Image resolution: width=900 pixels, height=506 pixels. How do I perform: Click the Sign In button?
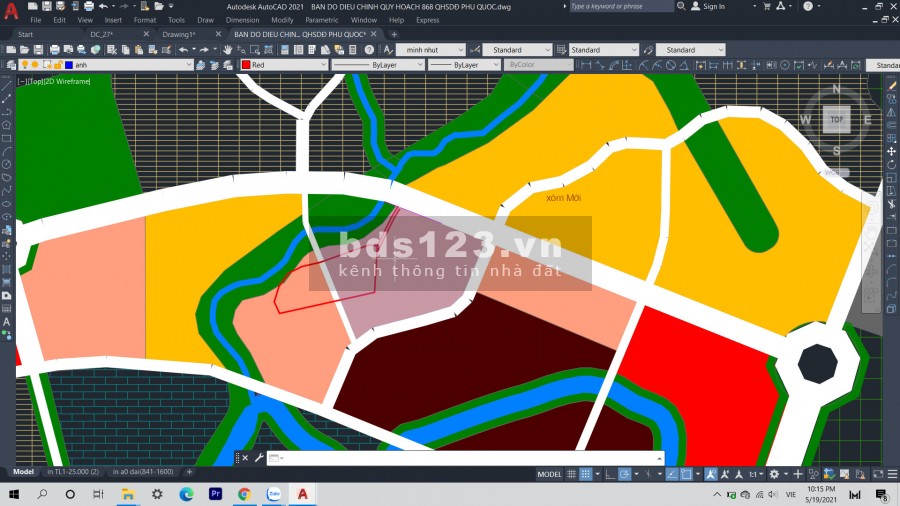(x=708, y=6)
